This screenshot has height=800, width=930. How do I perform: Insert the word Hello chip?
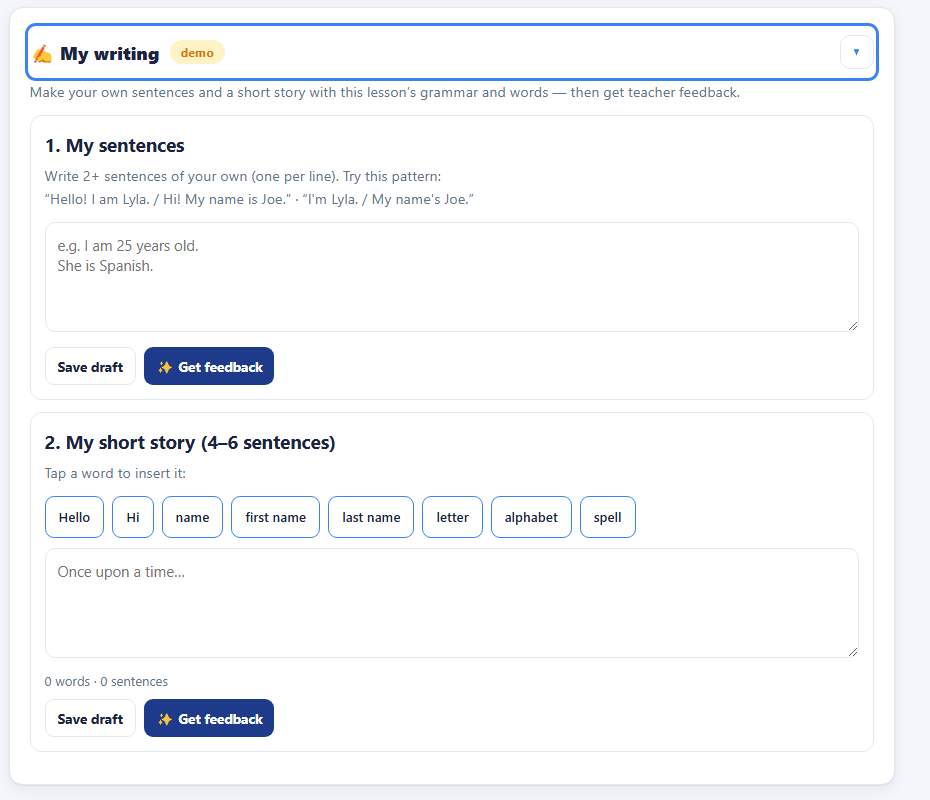pos(74,517)
